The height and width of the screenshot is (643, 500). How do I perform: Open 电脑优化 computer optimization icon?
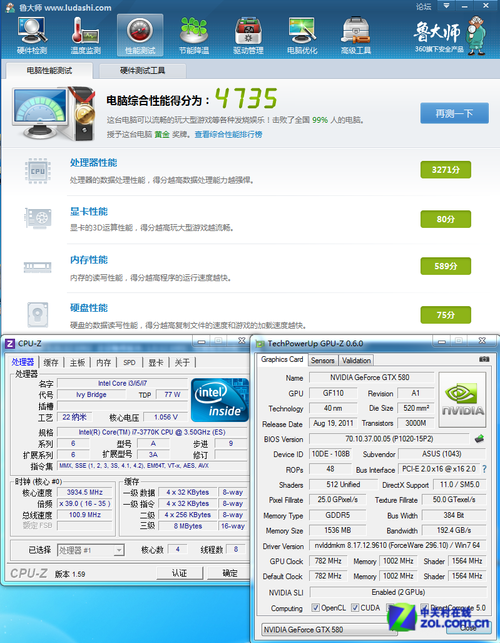pos(302,35)
